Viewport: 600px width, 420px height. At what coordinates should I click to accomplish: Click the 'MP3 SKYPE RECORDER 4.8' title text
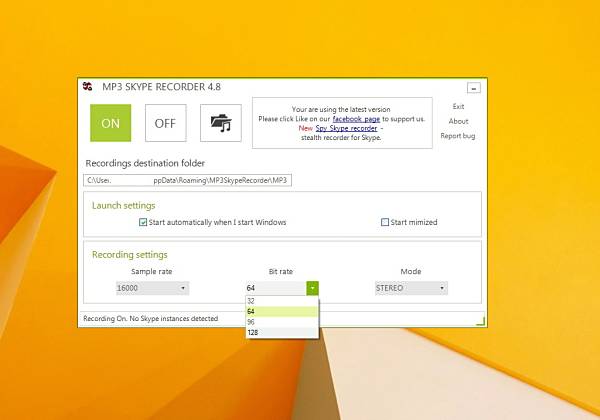click(161, 87)
